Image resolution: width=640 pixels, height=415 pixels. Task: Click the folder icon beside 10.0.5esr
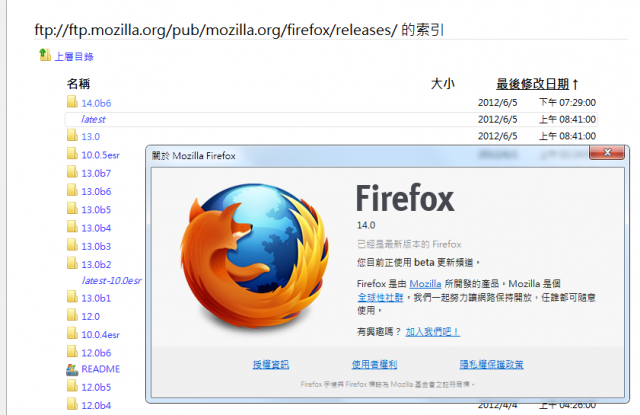tap(72, 153)
